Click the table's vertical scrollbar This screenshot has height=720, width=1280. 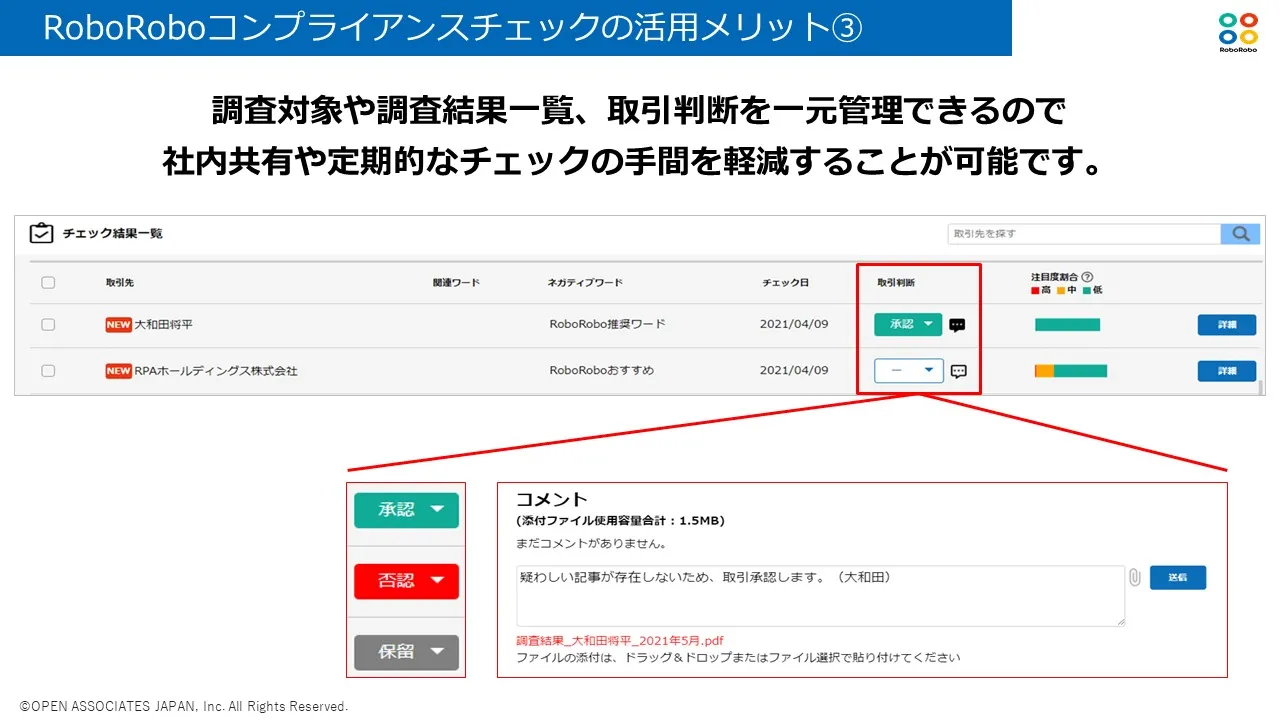[1261, 387]
